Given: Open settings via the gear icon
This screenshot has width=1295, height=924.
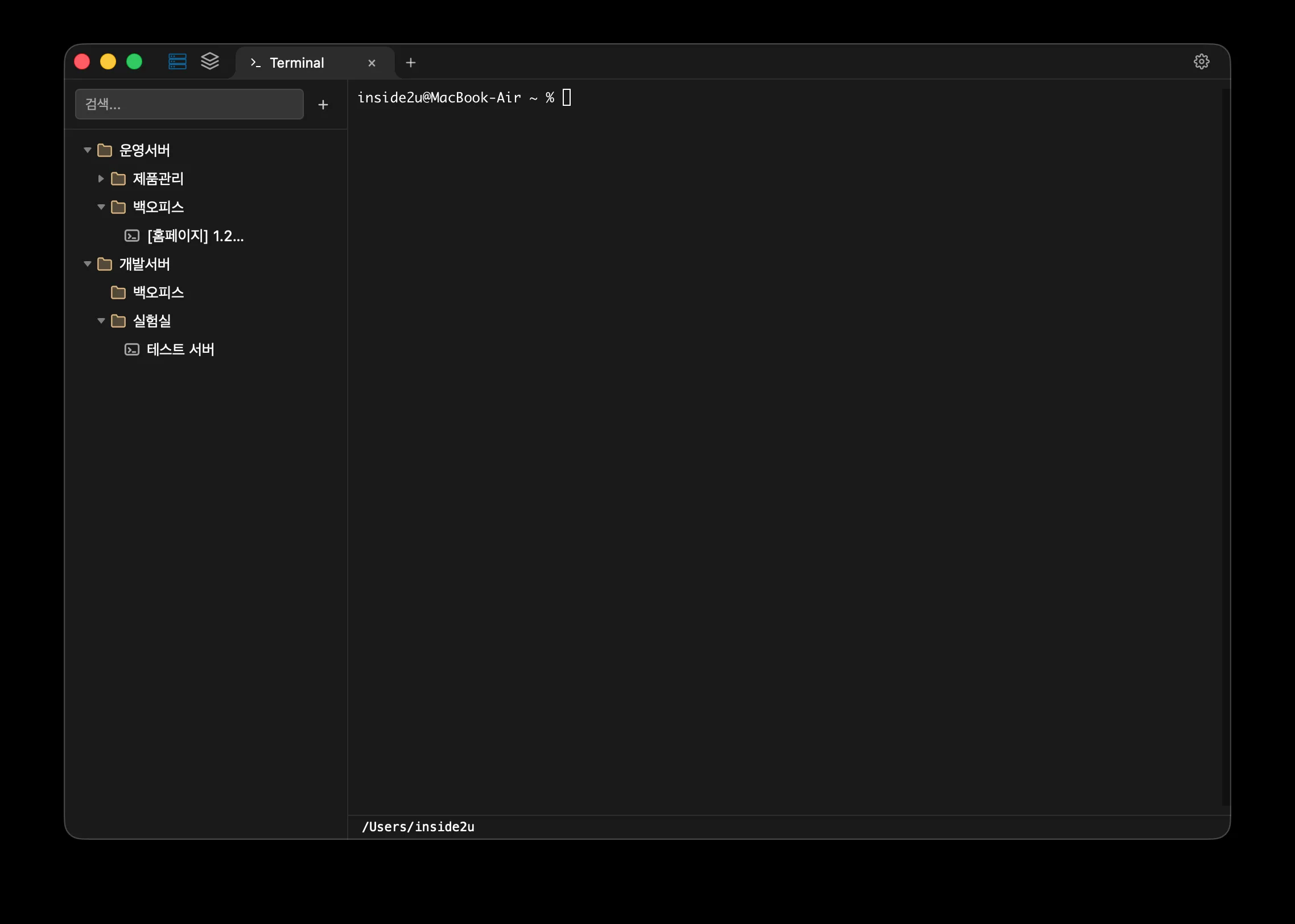Looking at the screenshot, I should pos(1201,61).
